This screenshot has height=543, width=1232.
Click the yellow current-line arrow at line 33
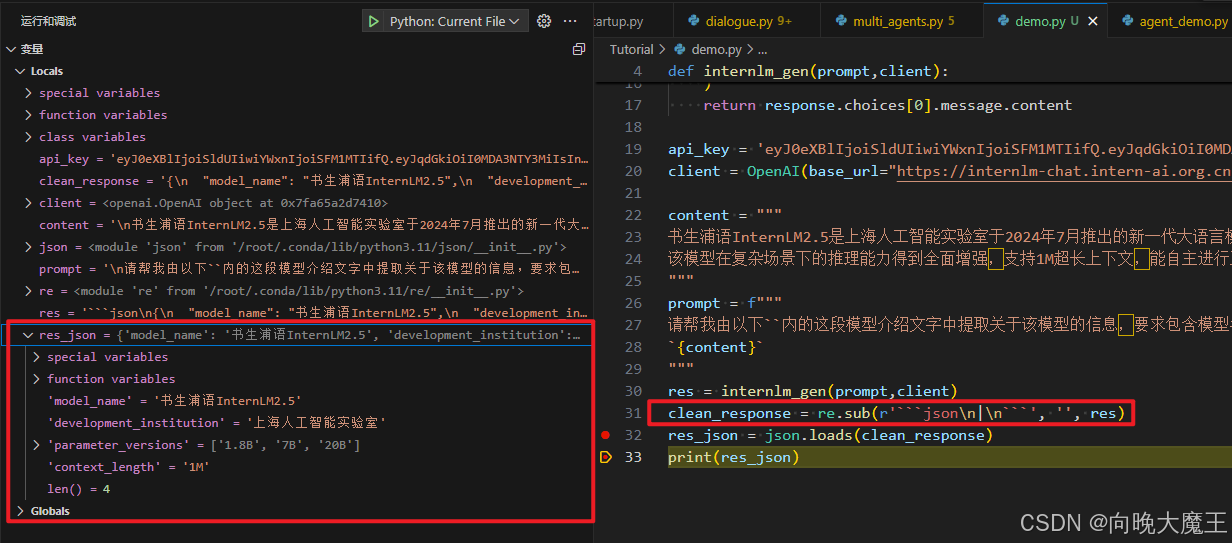[x=605, y=457]
